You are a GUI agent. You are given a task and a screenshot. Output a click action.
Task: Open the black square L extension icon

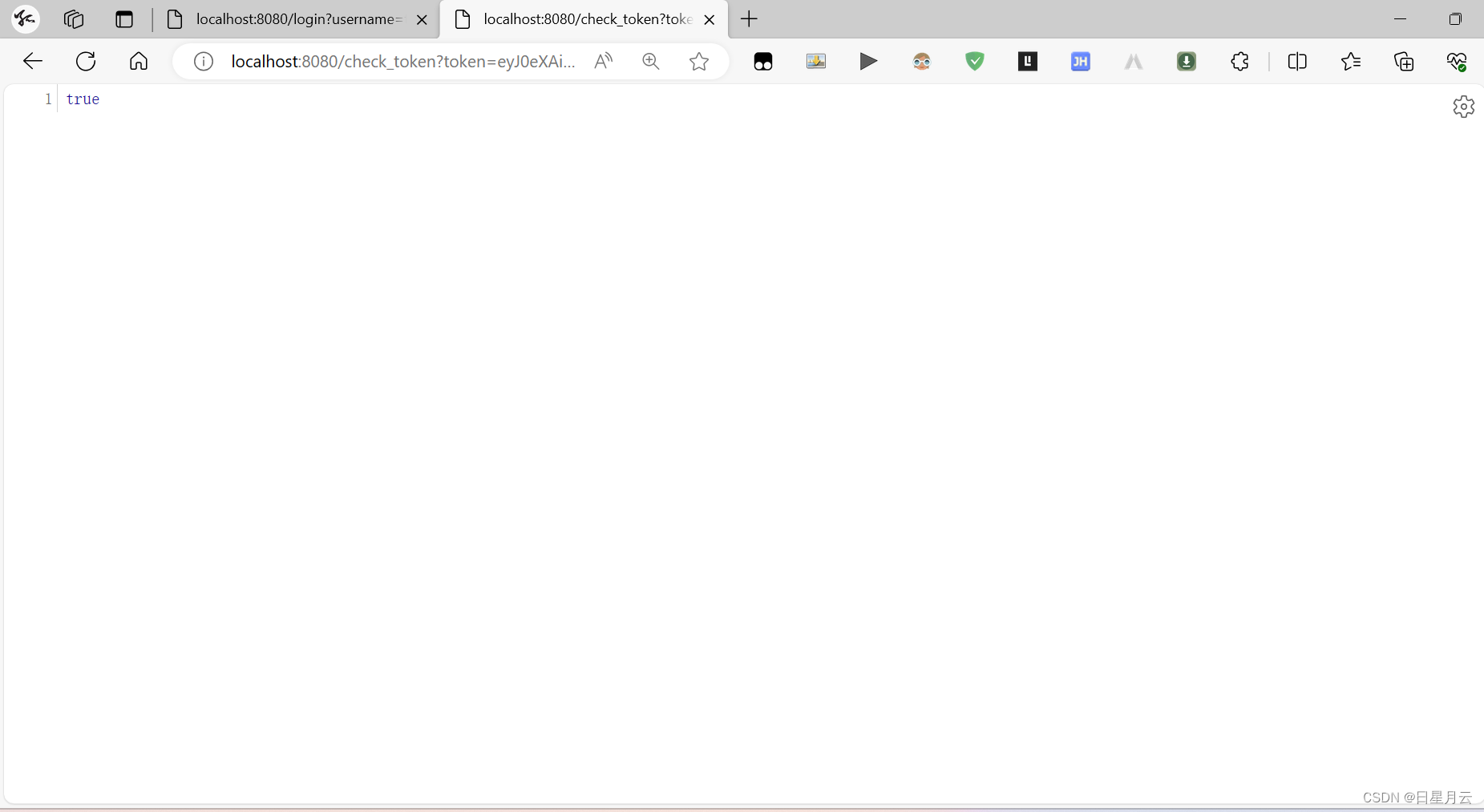pos(1028,61)
